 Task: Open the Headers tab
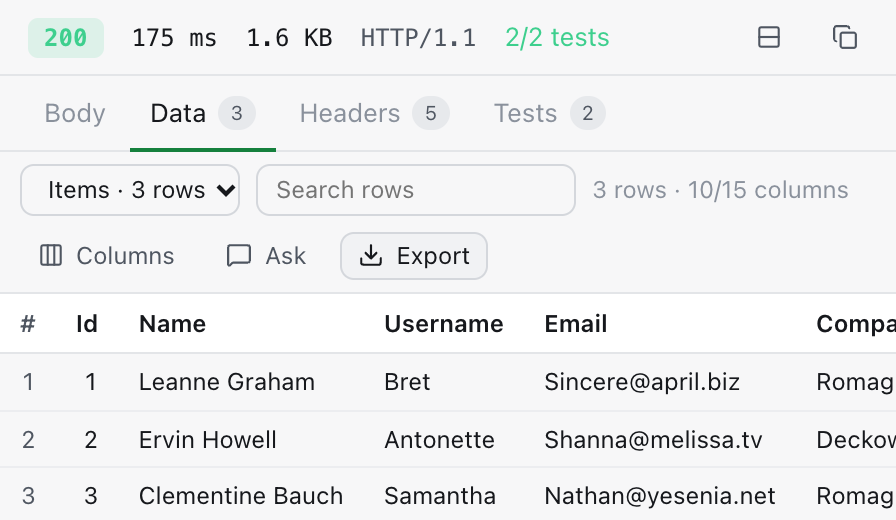374,113
